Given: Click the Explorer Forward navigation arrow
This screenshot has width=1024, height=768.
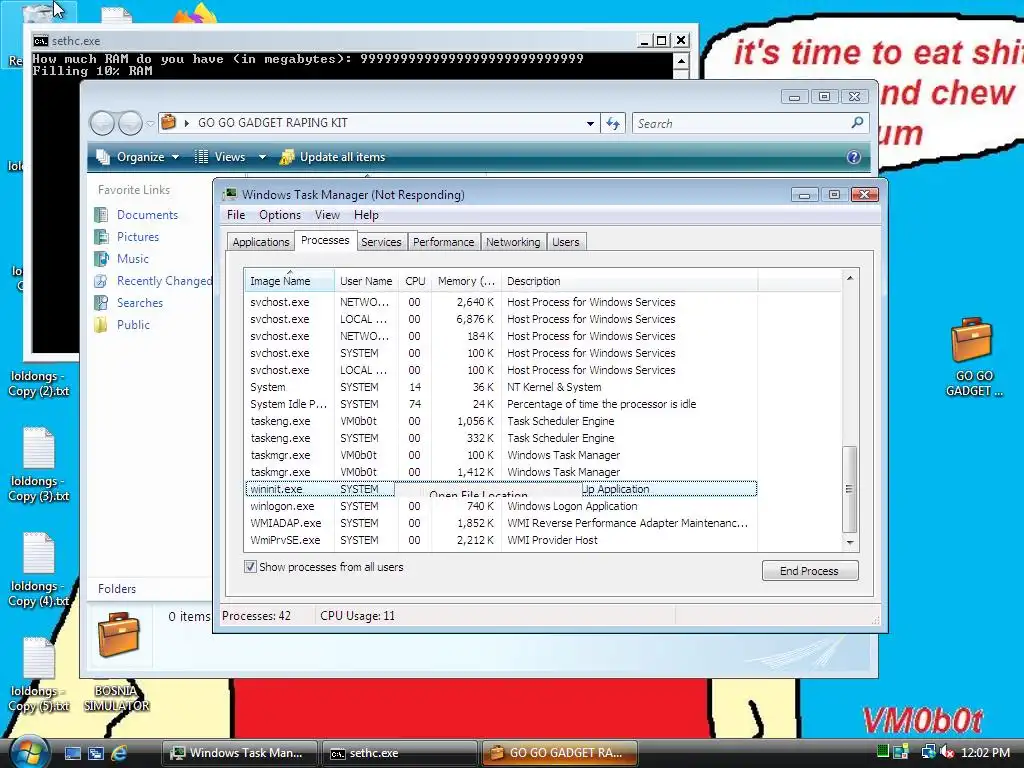Looking at the screenshot, I should pyautogui.click(x=130, y=123).
